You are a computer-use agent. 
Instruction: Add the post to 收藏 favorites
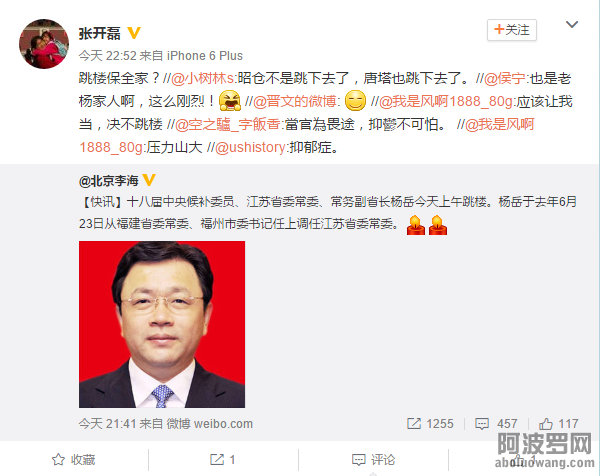pos(73,460)
